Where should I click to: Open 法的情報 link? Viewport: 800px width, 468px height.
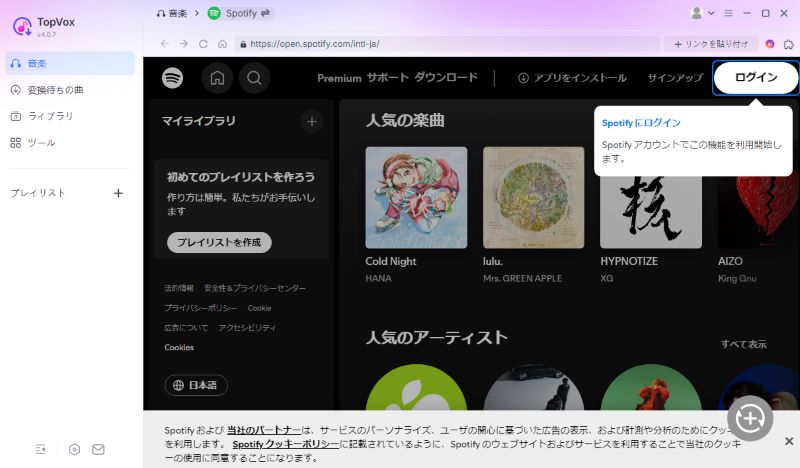pos(179,288)
